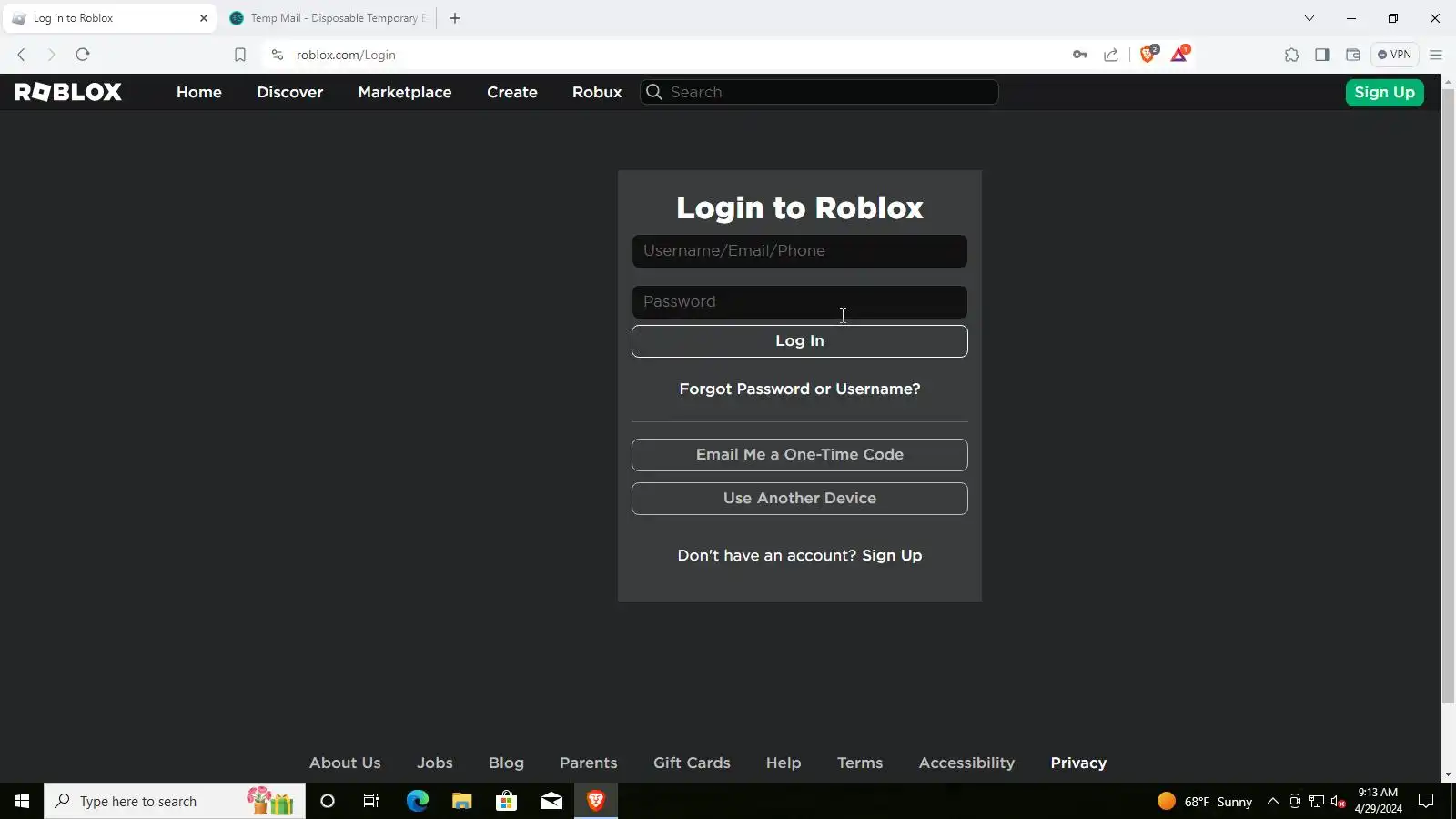This screenshot has width=1456, height=819.
Task: Click the network tray icon
Action: [x=1316, y=801]
